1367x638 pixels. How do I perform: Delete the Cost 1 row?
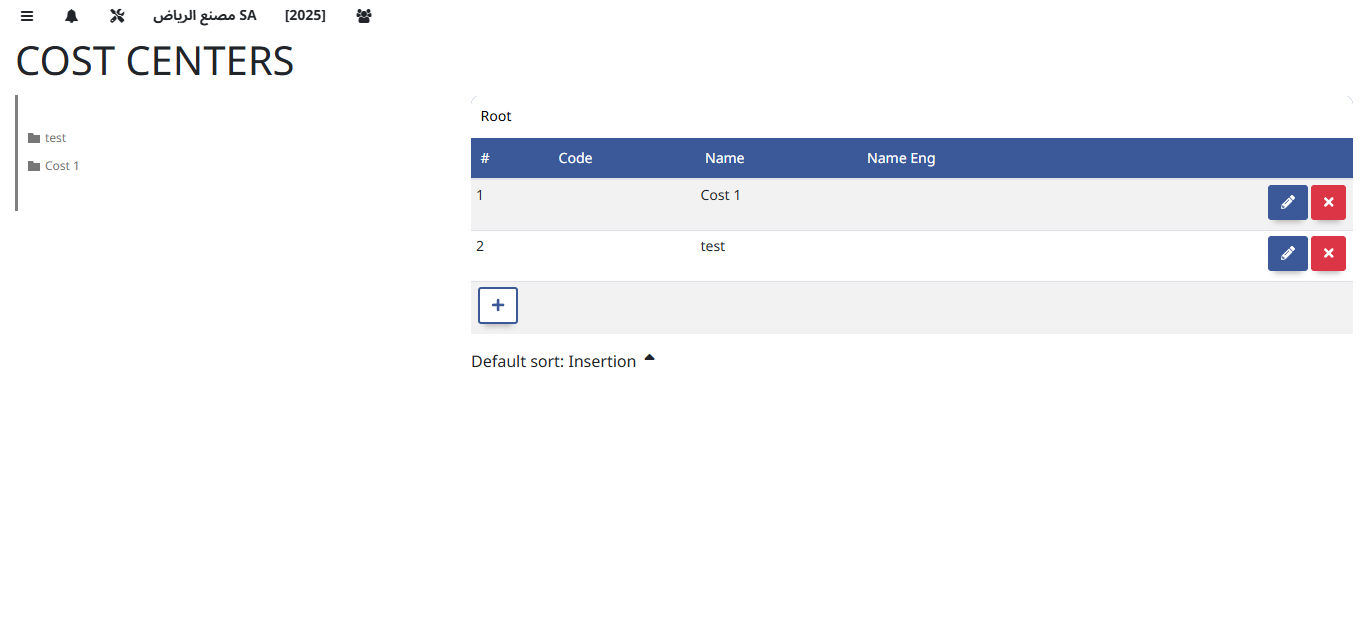pos(1328,202)
